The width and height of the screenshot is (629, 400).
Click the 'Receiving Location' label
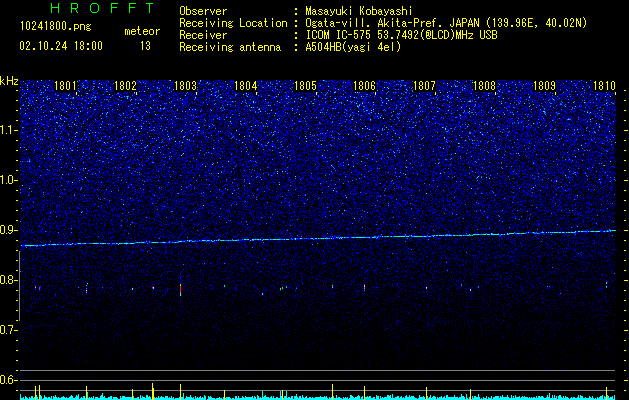tap(233, 23)
